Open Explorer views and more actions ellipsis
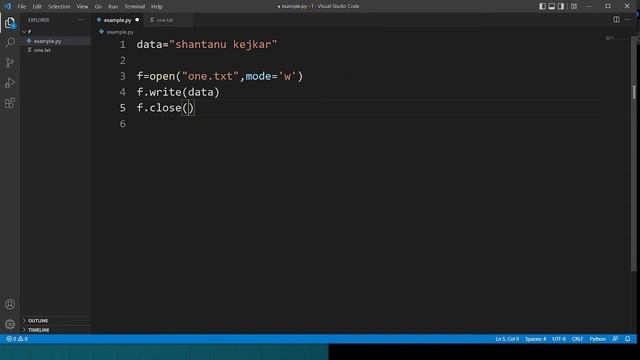 point(81,20)
